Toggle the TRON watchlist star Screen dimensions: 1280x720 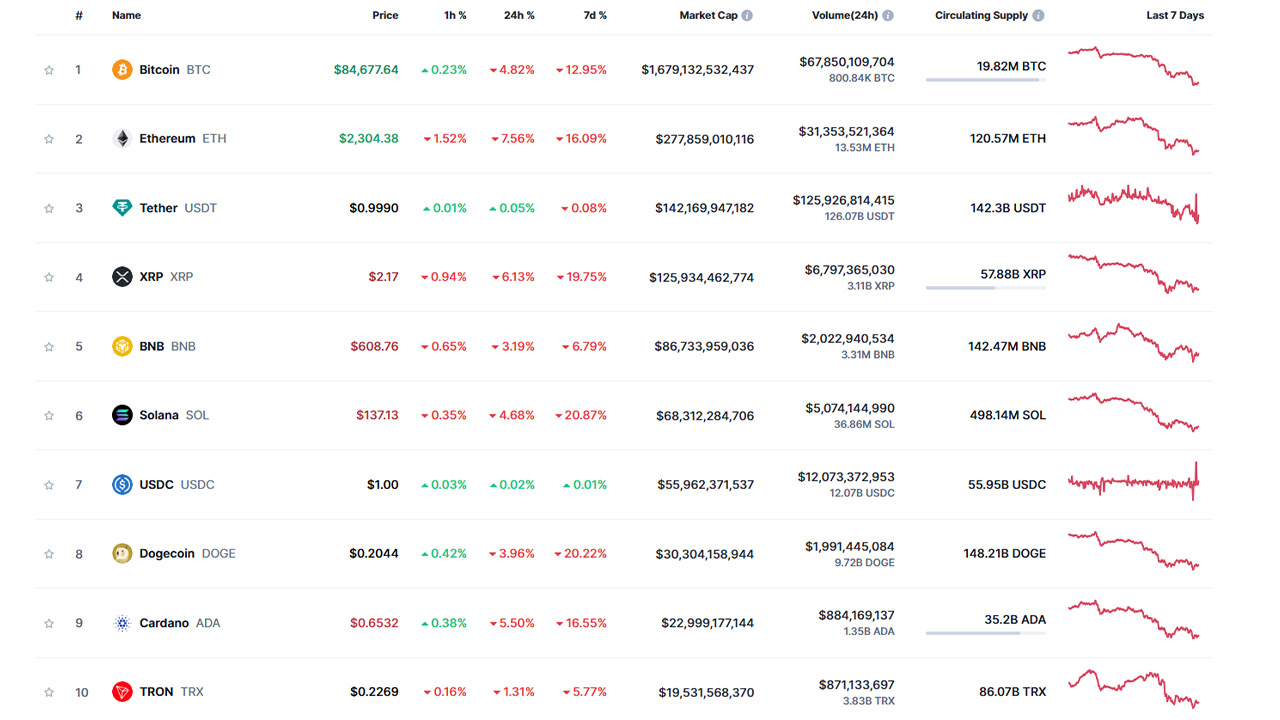49,692
